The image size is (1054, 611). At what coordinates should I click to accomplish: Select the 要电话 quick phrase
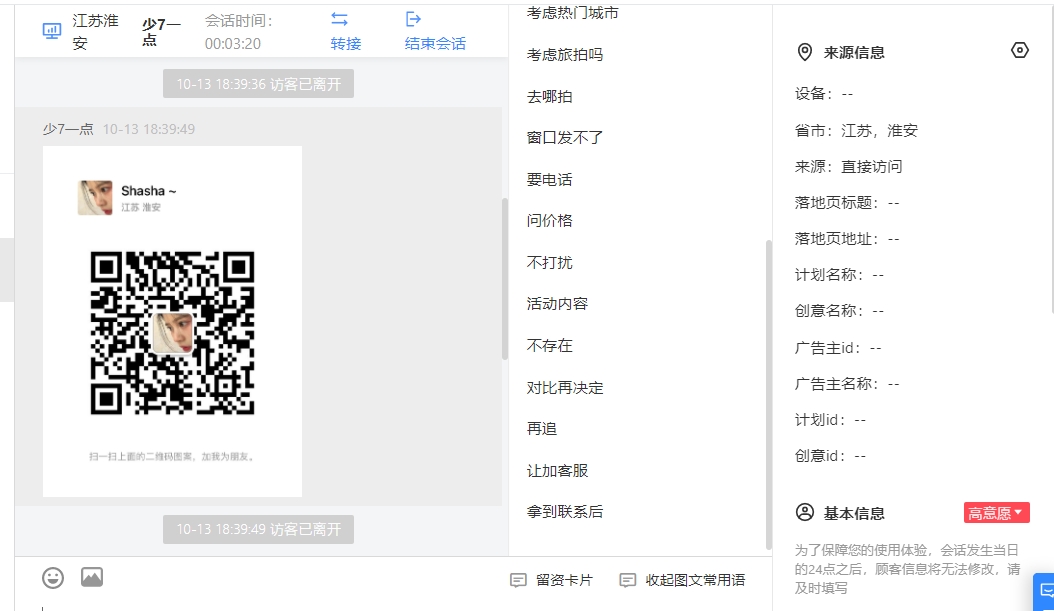(550, 179)
